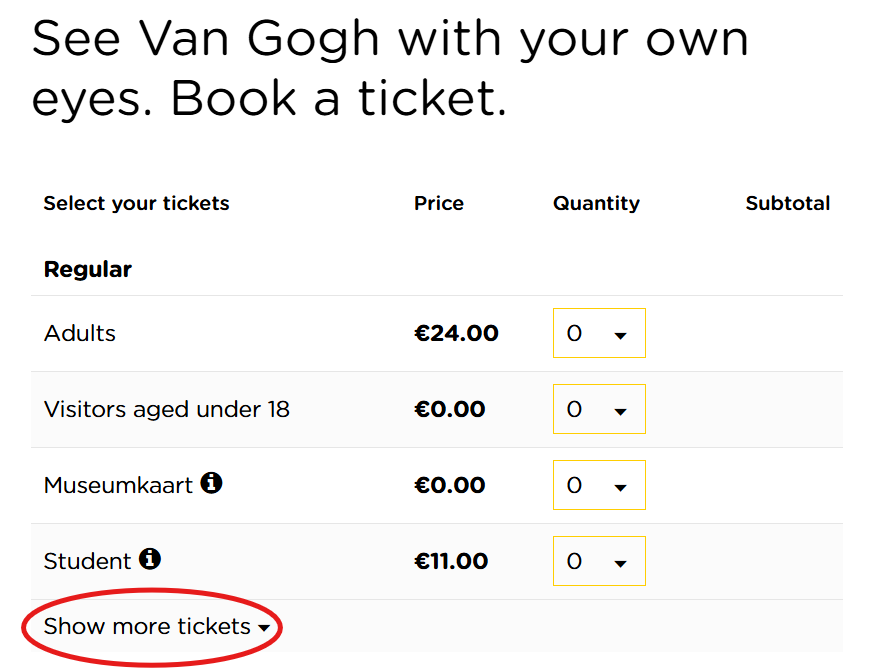Expand Show more tickets
The height and width of the screenshot is (669, 870).
147,627
